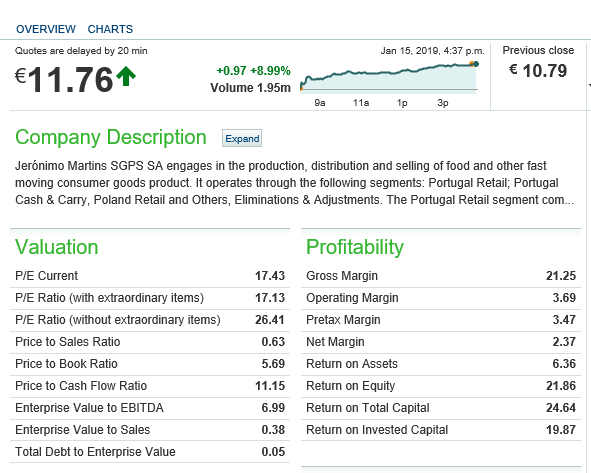This screenshot has height=473, width=591.
Task: Select Total Debt to Enterprise Value row
Action: 150,452
